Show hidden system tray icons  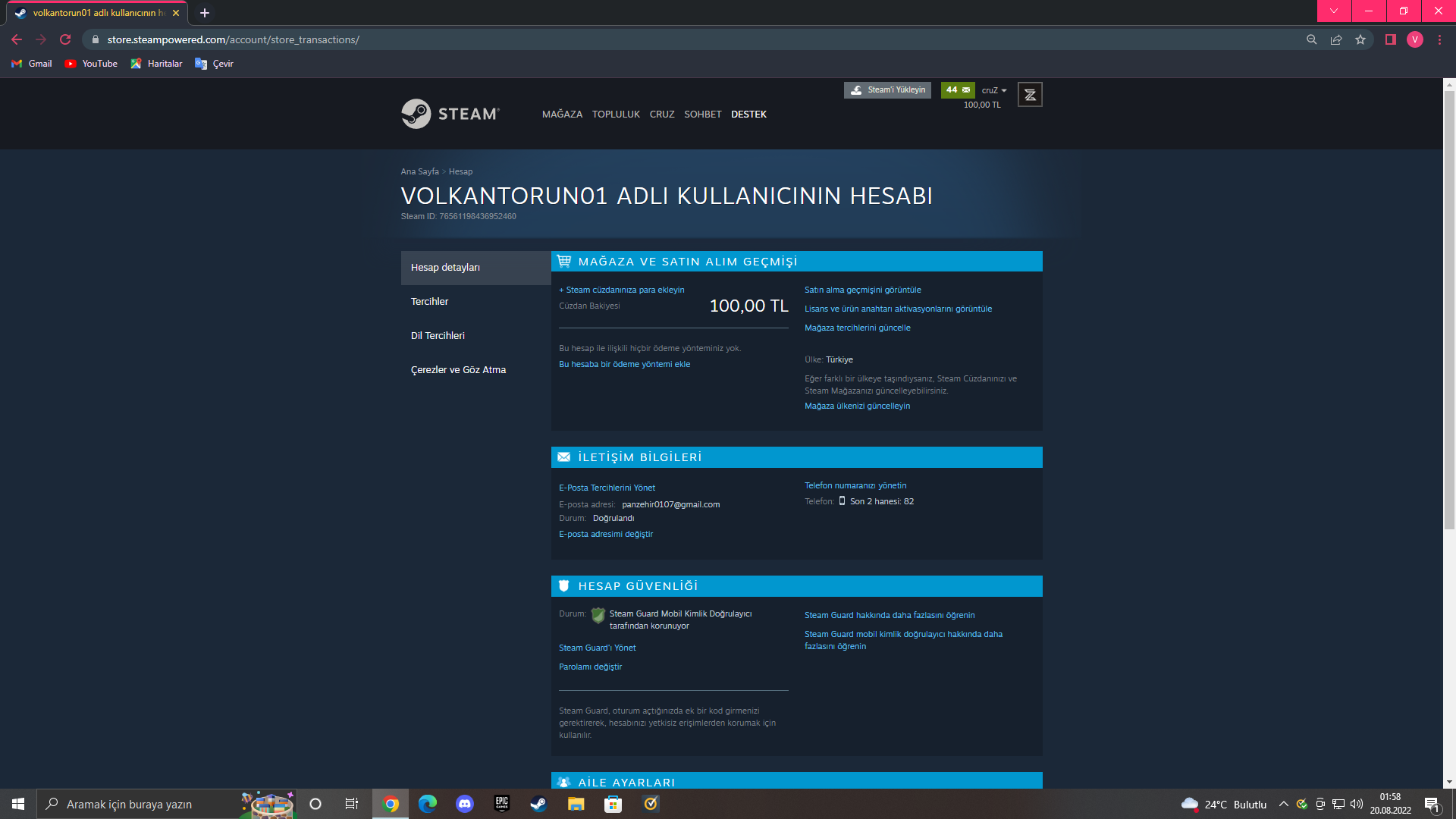click(1284, 804)
